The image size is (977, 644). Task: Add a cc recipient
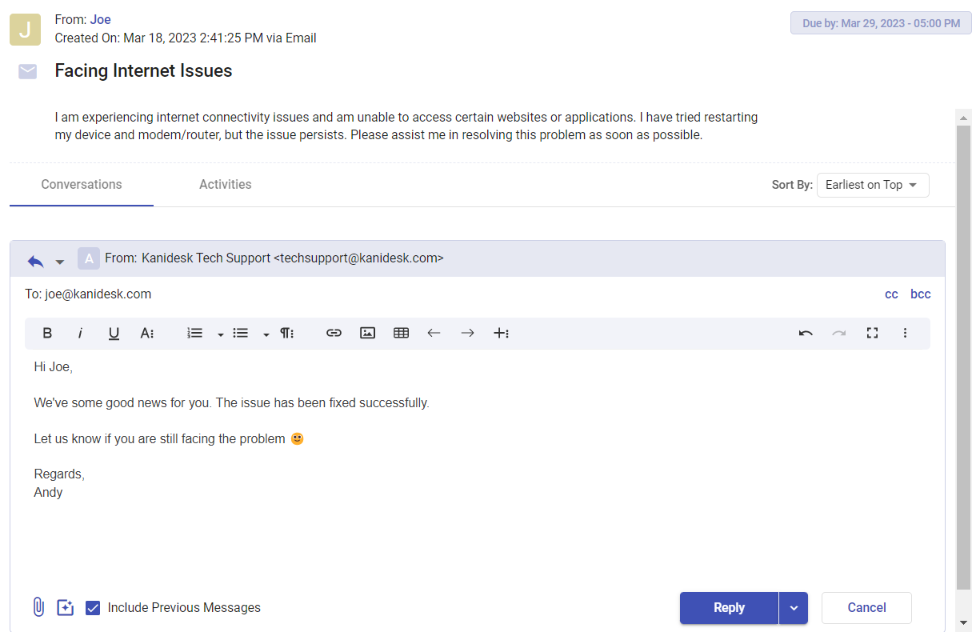pos(892,294)
